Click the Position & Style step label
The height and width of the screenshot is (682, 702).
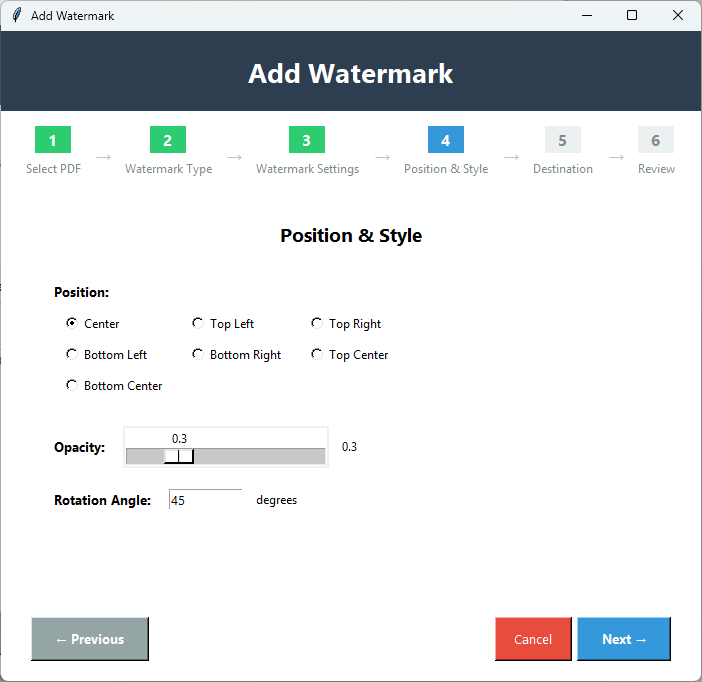coord(446,169)
